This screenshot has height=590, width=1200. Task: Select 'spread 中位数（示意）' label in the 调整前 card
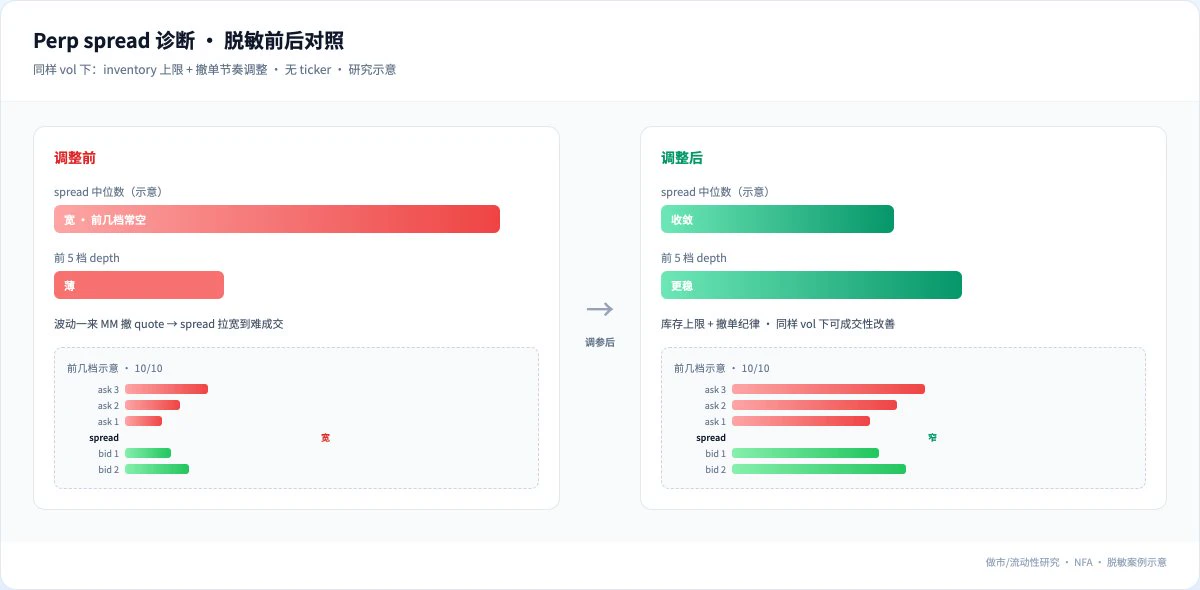[108, 192]
